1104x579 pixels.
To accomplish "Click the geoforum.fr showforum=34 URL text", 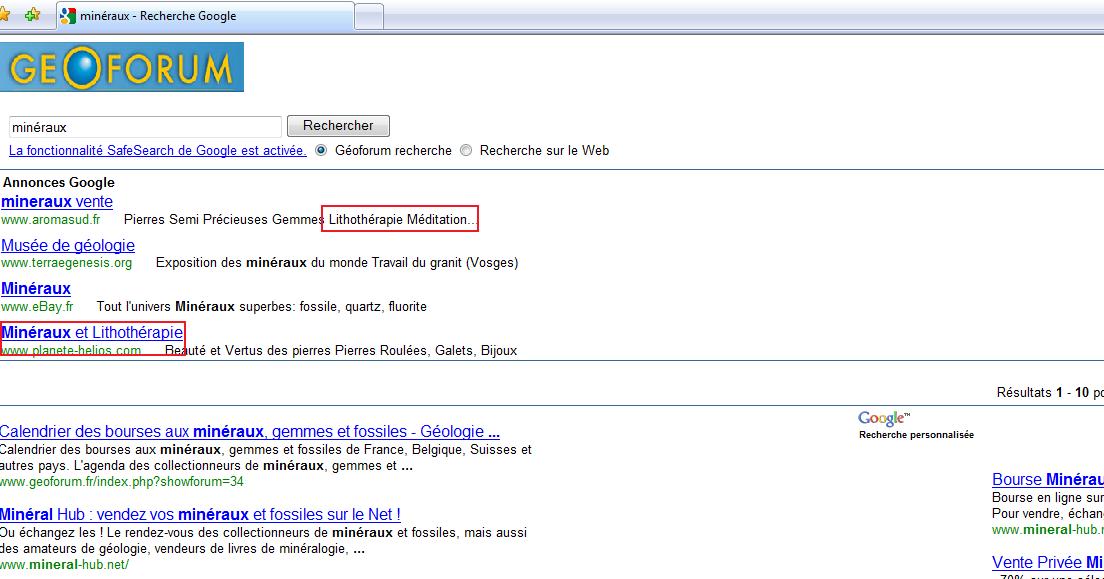I will pyautogui.click(x=122, y=482).
